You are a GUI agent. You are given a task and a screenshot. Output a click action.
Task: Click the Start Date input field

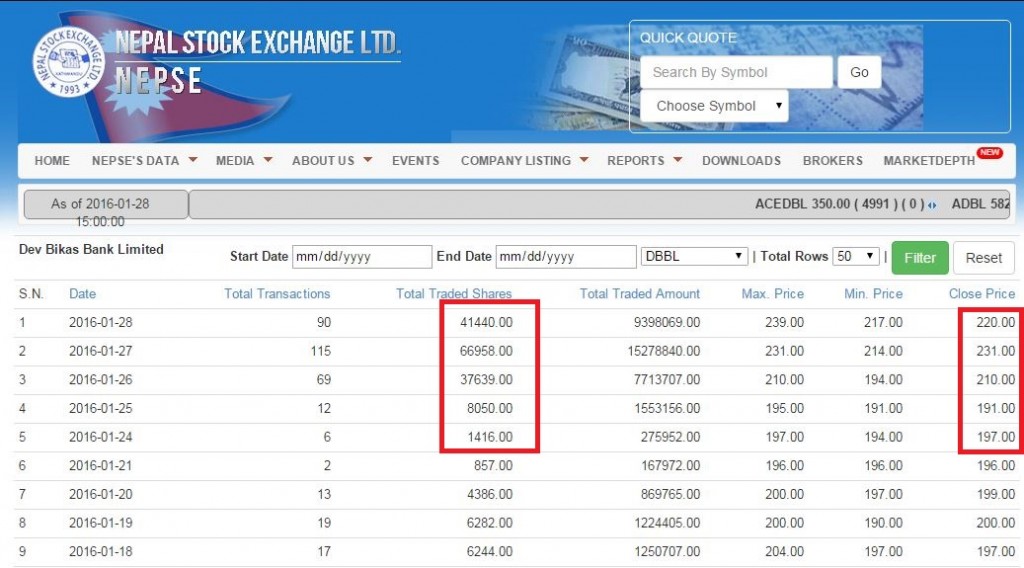tap(361, 257)
